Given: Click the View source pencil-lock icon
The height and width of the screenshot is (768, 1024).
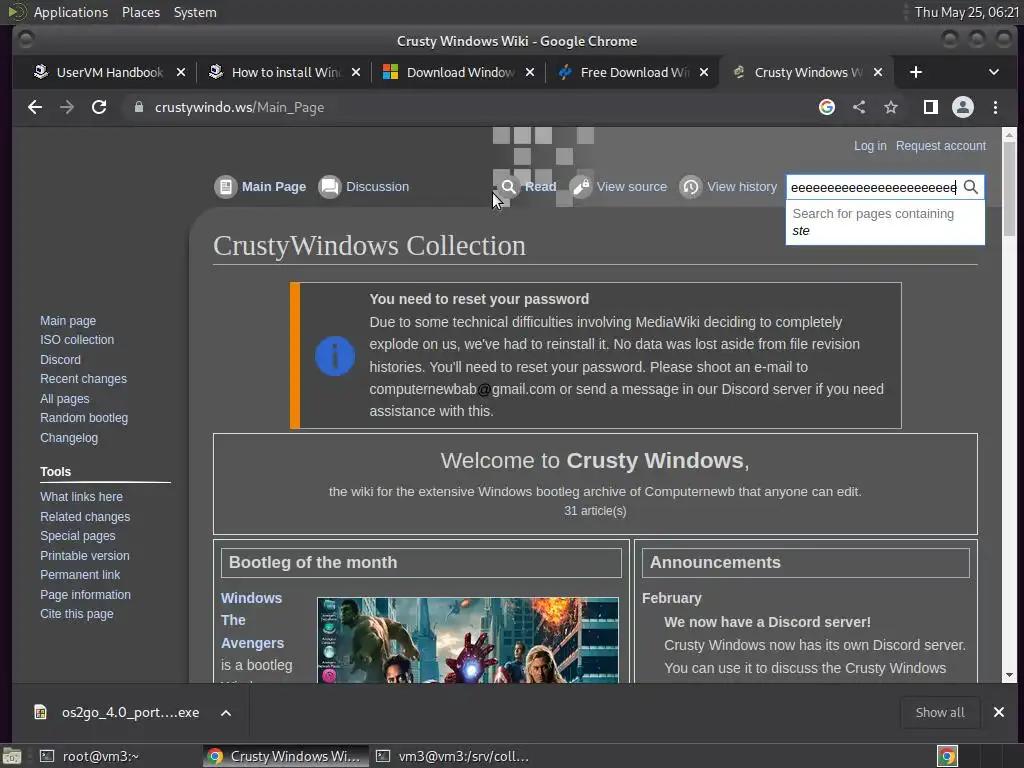Looking at the screenshot, I should click(x=581, y=187).
